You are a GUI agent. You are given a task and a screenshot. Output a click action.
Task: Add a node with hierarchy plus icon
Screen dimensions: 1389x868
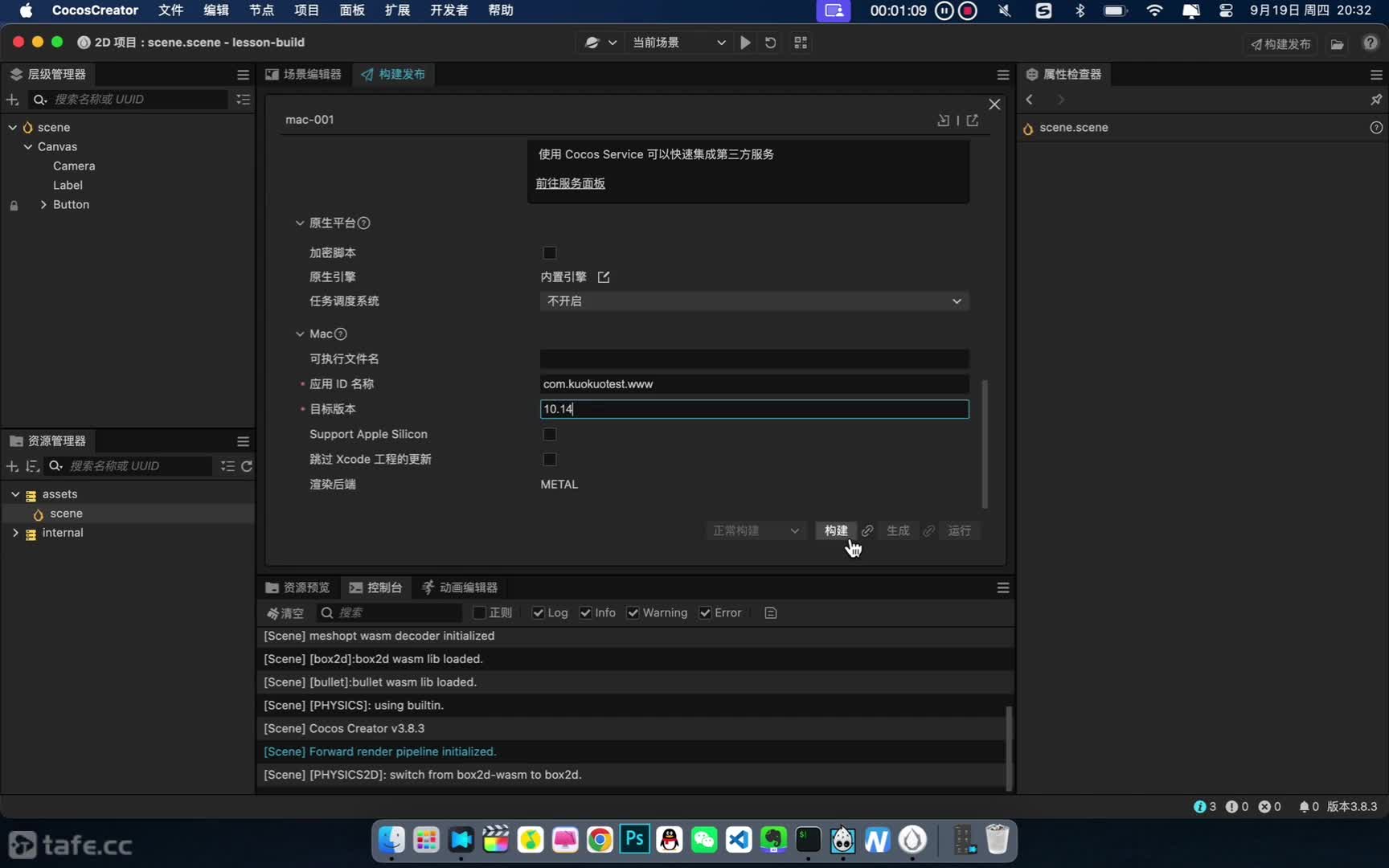coord(12,100)
